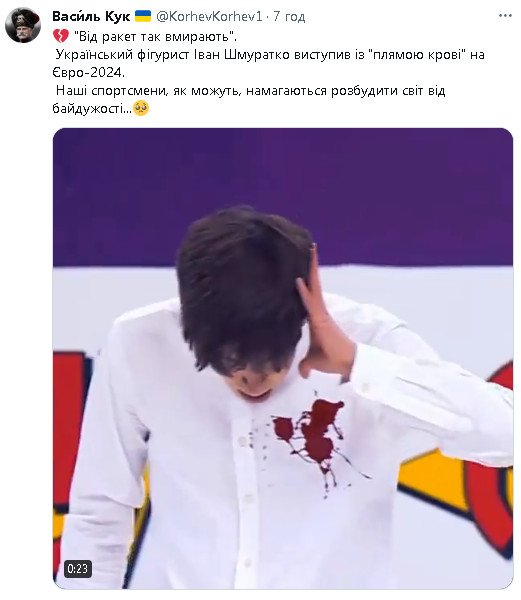The height and width of the screenshot is (600, 521).
Task: Open the Василь Кук display name link
Action: (91, 16)
